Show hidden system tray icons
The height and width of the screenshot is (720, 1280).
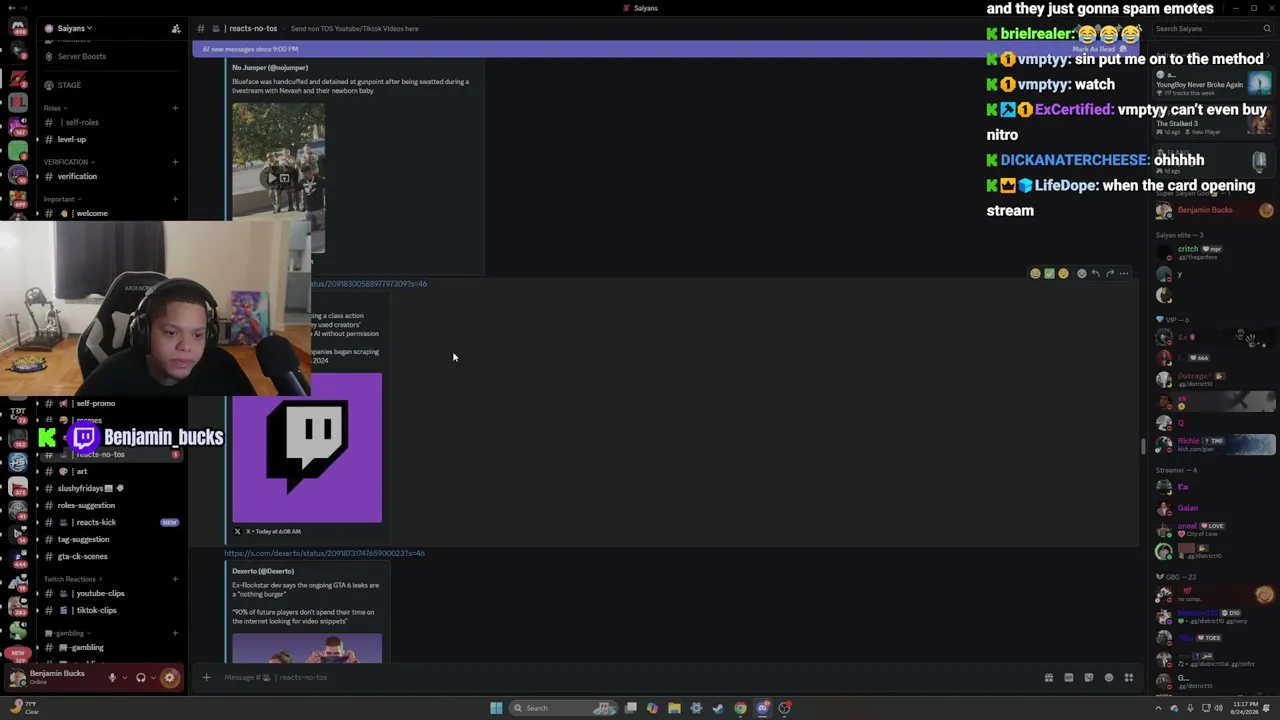[x=1159, y=708]
